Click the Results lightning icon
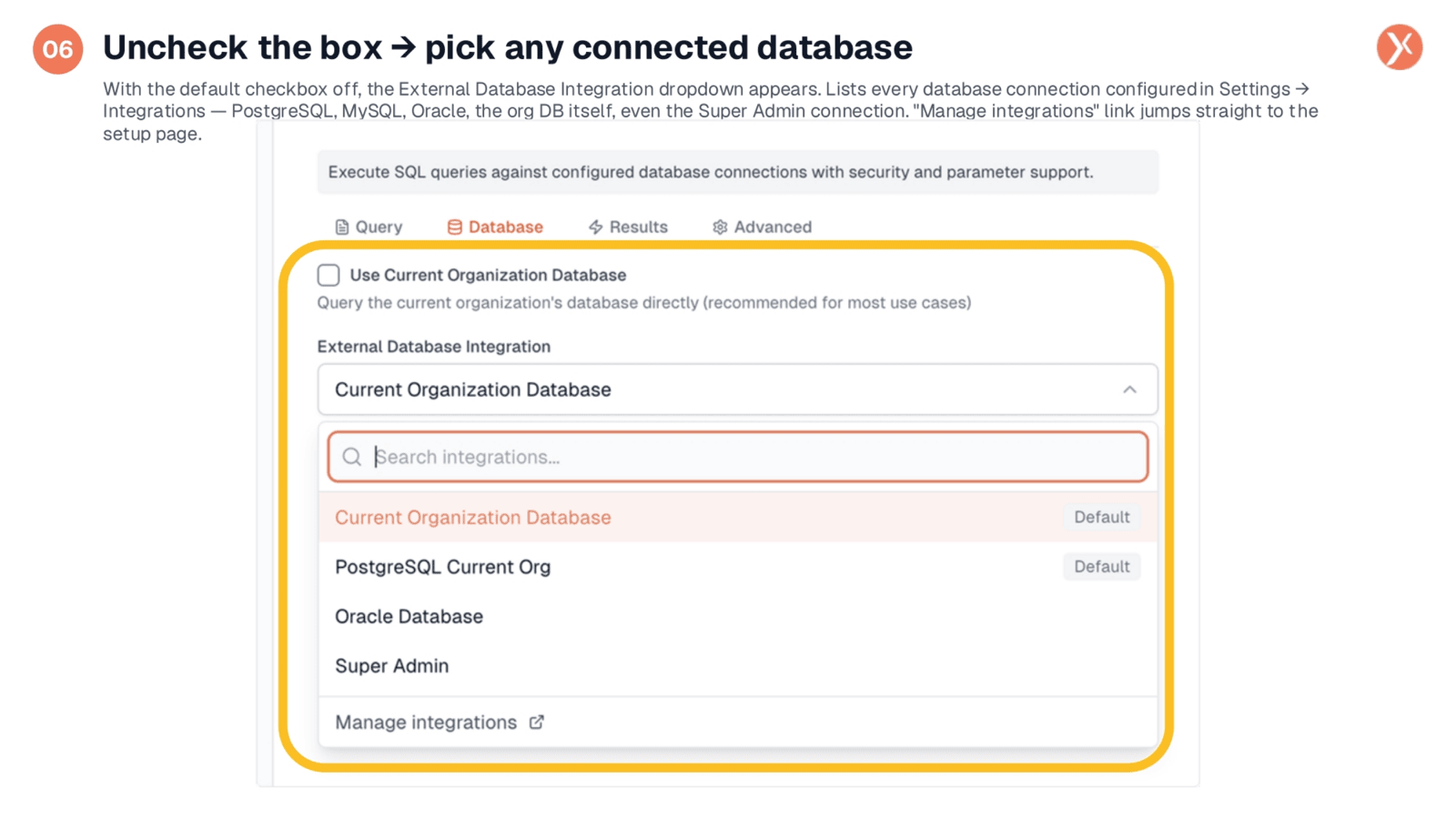 [x=595, y=227]
